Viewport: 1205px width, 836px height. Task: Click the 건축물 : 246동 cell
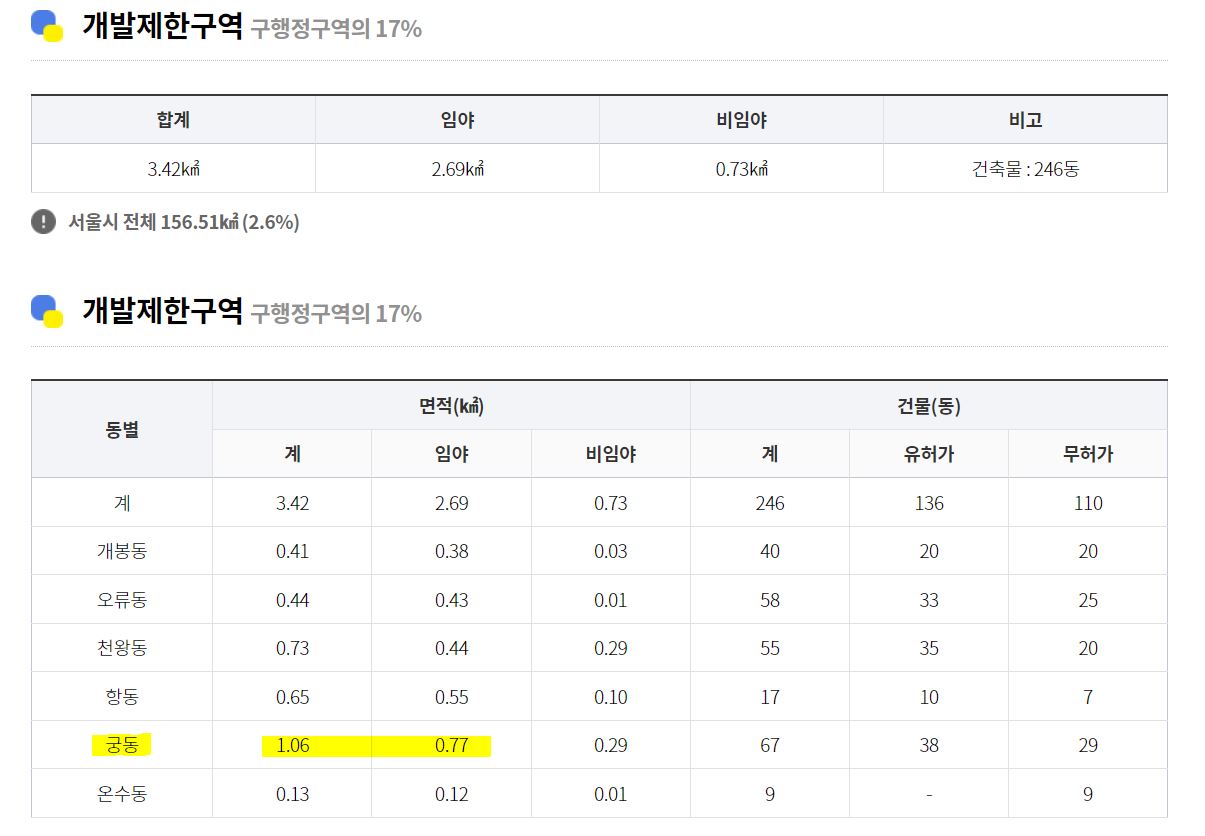pyautogui.click(x=1025, y=168)
